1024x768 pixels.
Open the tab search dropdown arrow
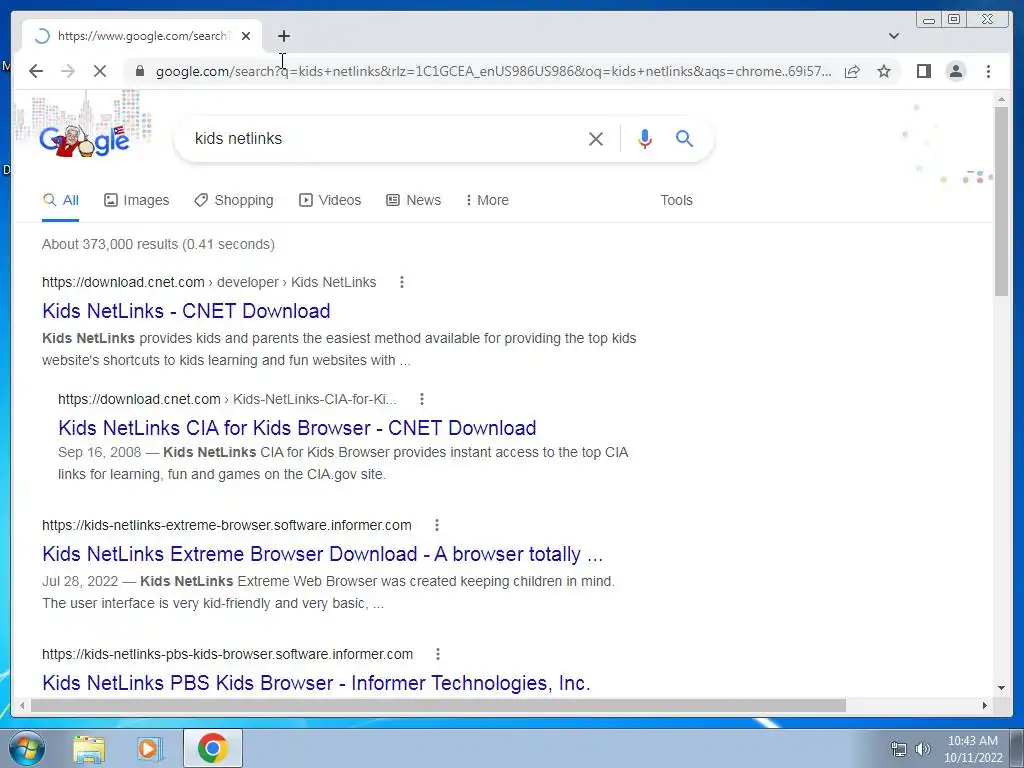[894, 36]
